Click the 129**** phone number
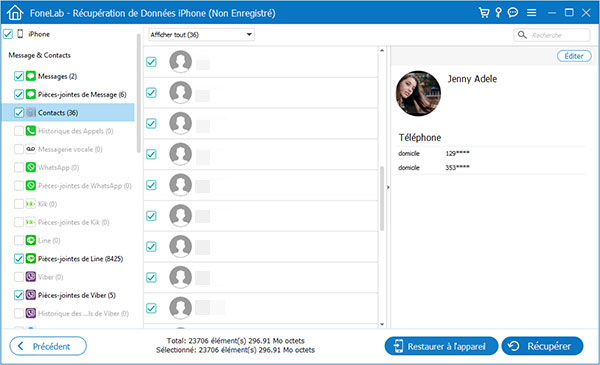 pyautogui.click(x=457, y=153)
